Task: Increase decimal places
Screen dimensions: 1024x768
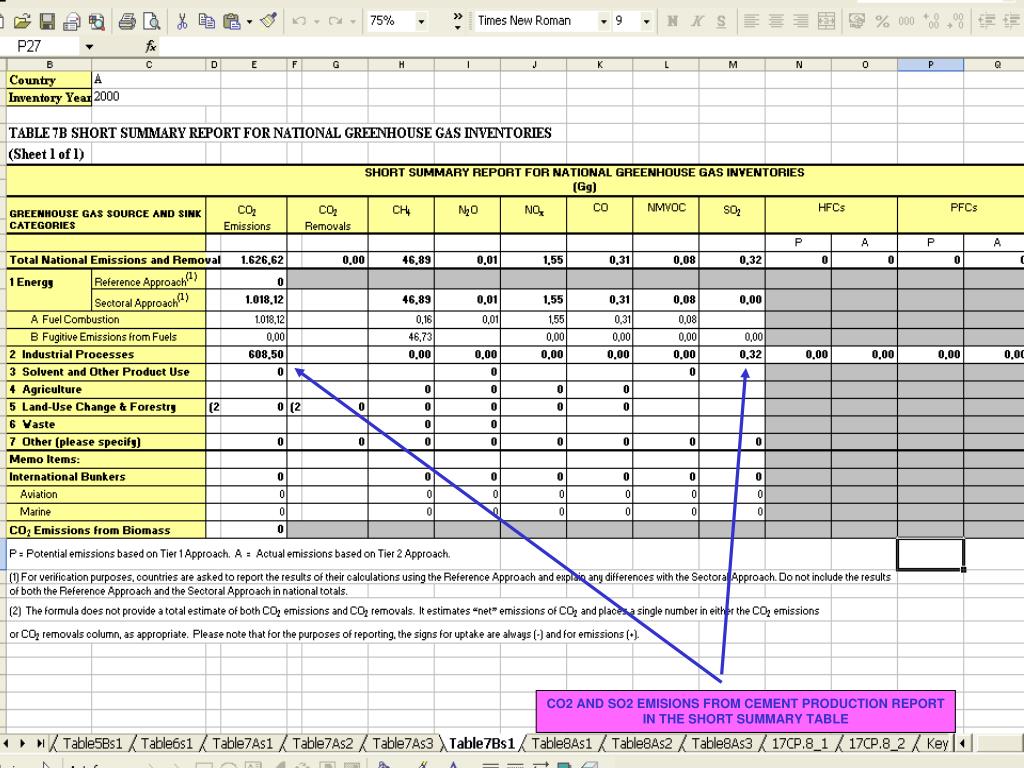Action: tap(932, 22)
